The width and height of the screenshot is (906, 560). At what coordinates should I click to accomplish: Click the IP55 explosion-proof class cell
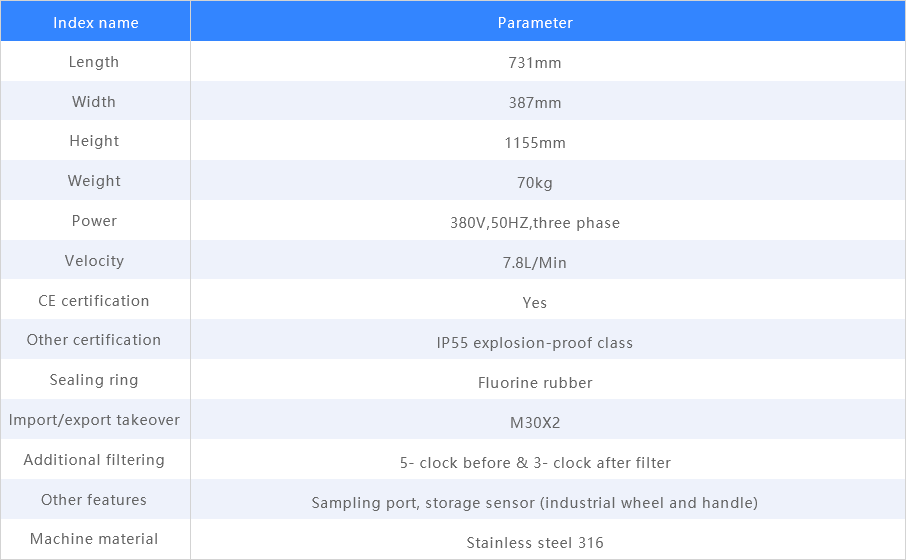[535, 343]
